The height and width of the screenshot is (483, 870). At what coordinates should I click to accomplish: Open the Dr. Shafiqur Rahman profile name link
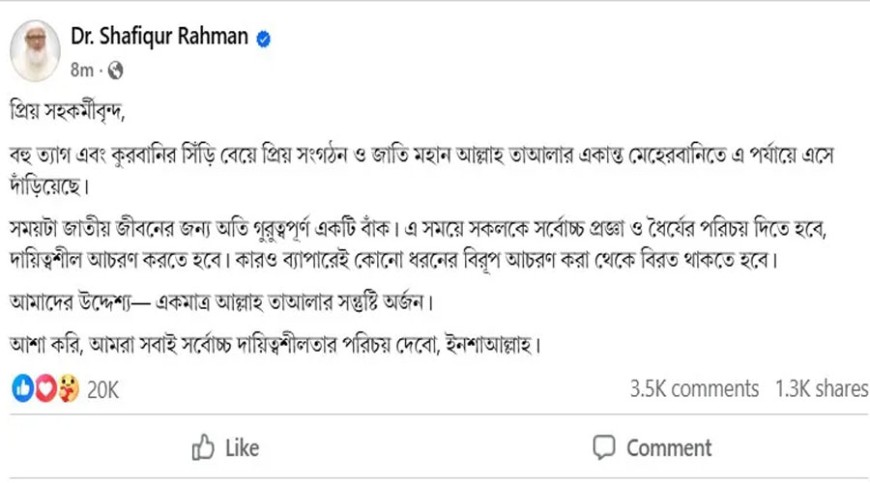click(x=159, y=38)
